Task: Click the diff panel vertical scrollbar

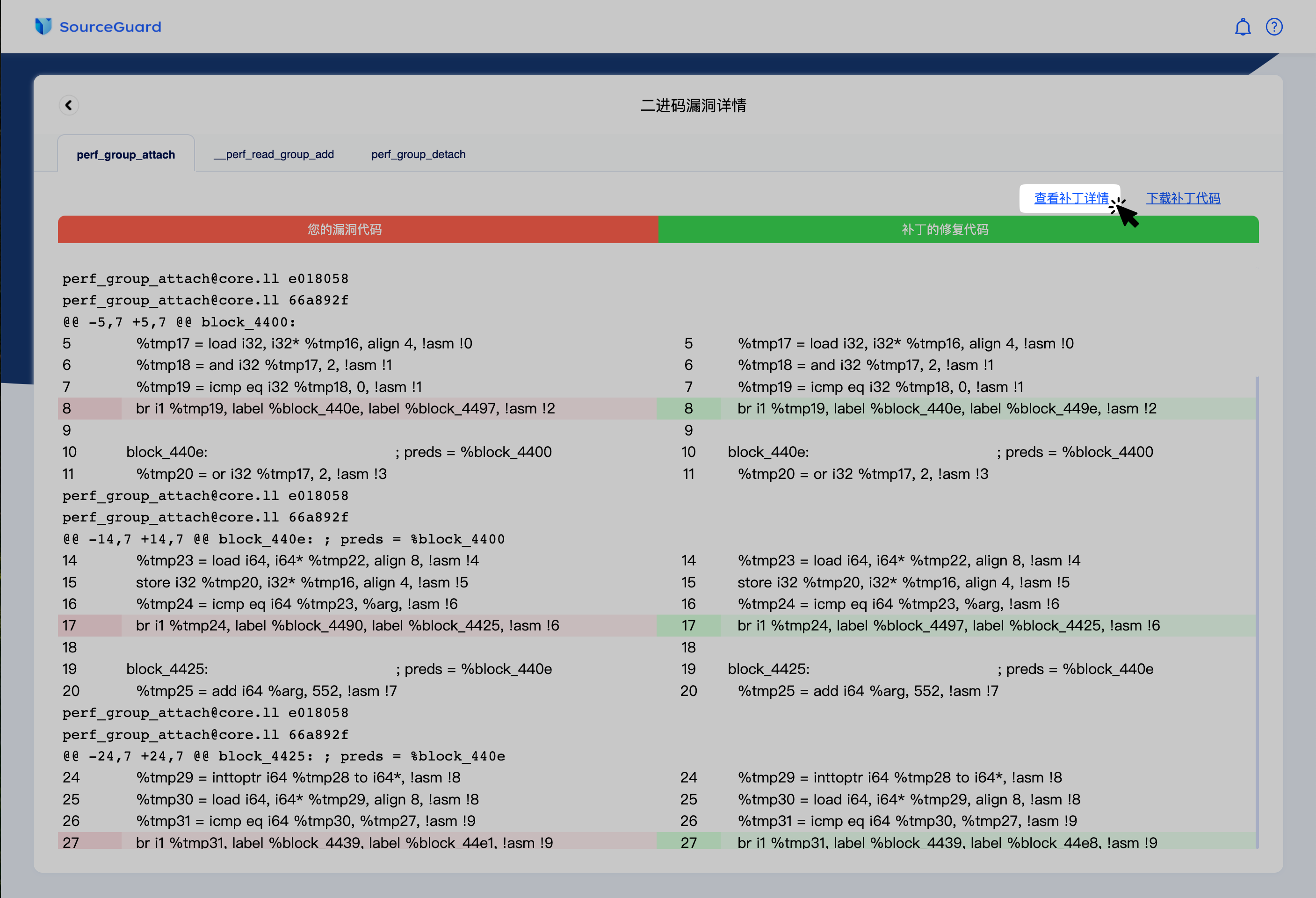Action: pyautogui.click(x=1257, y=611)
